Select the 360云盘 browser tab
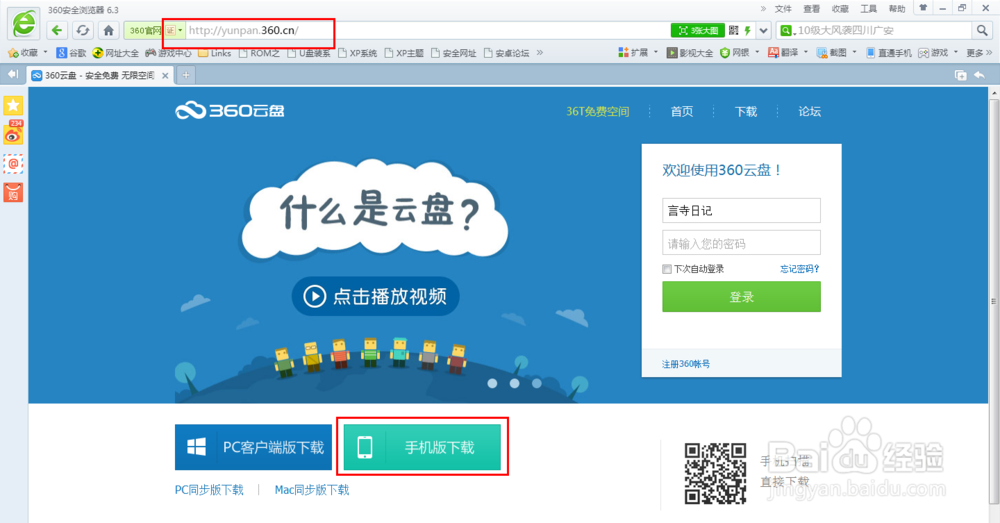Screen dimensions: 1000x523 point(100,75)
